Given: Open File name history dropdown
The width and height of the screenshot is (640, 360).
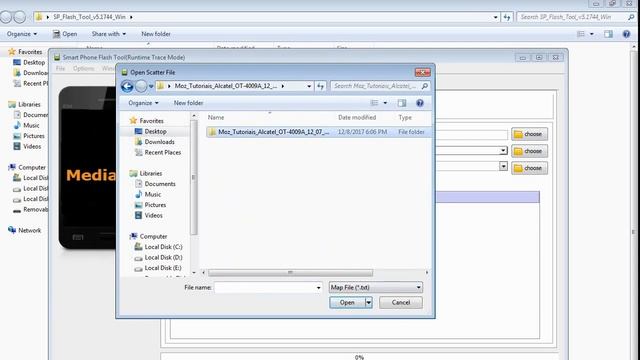Looking at the screenshot, I should pyautogui.click(x=318, y=288).
